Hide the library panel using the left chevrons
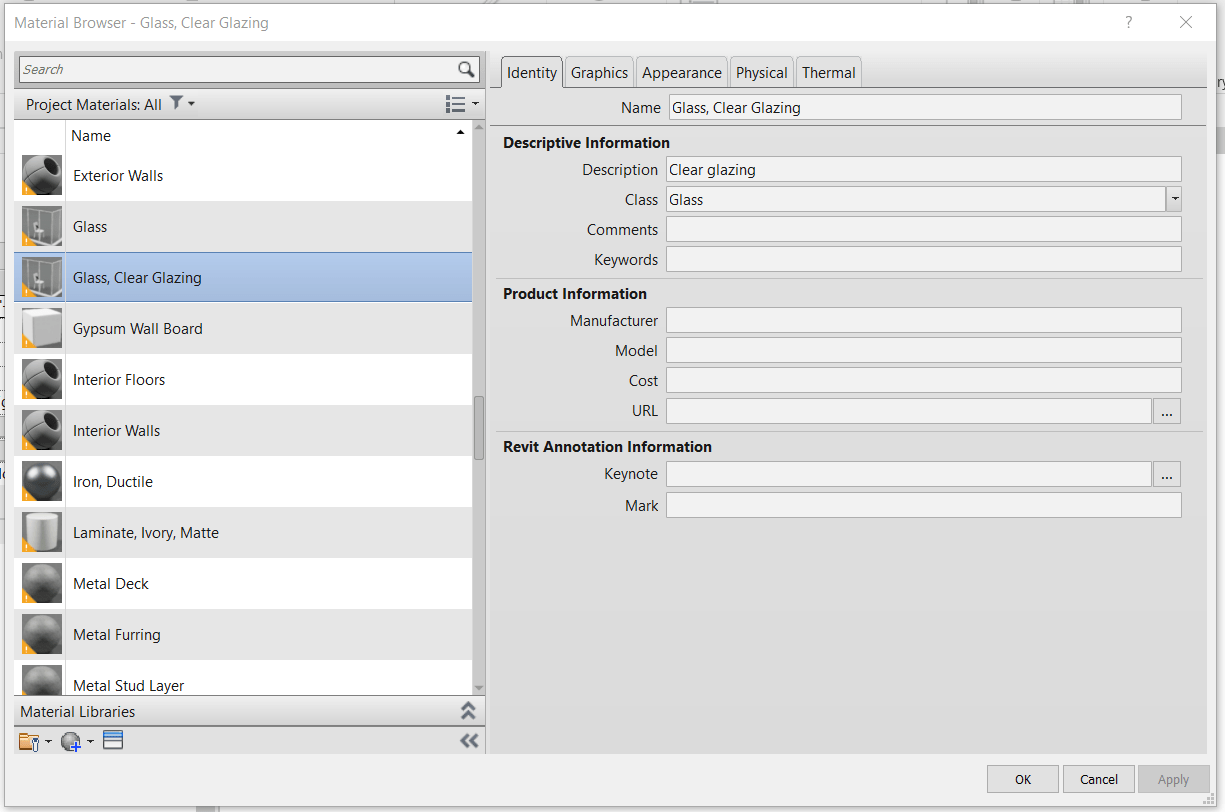The image size is (1225, 812). (x=468, y=740)
